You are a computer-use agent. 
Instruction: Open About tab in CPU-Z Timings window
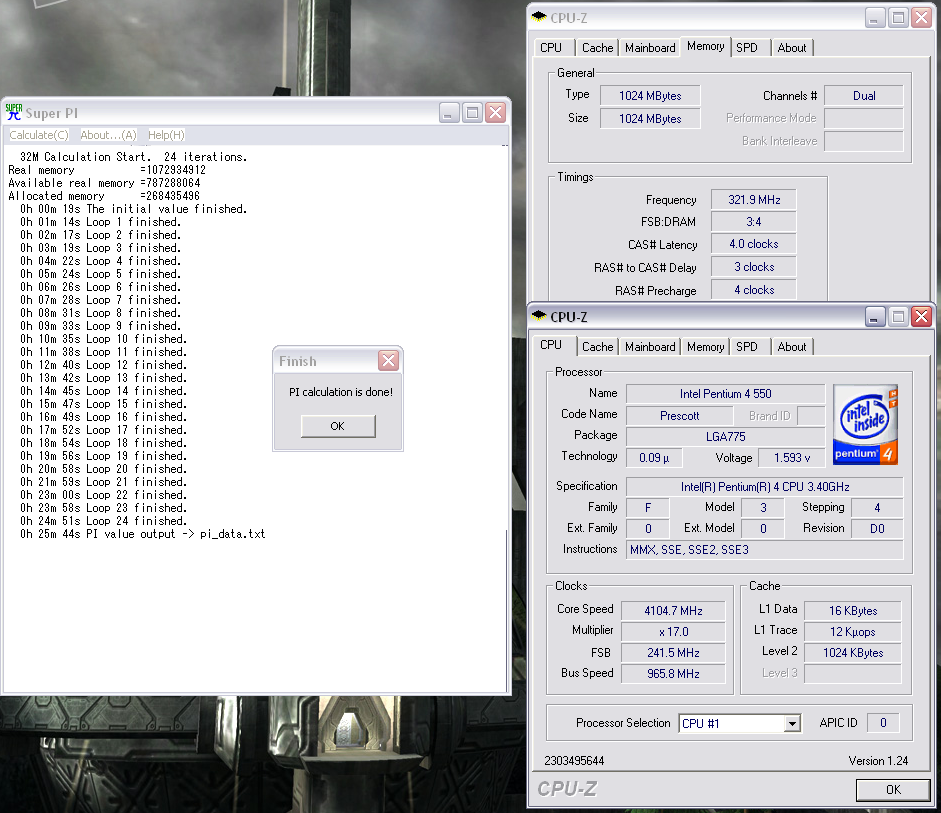coord(792,48)
